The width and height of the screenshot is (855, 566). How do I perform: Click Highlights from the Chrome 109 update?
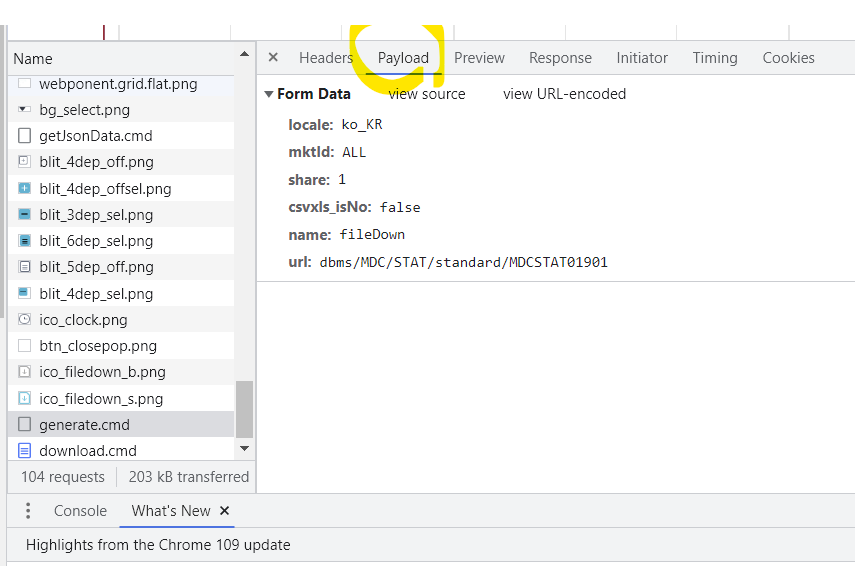coord(158,545)
